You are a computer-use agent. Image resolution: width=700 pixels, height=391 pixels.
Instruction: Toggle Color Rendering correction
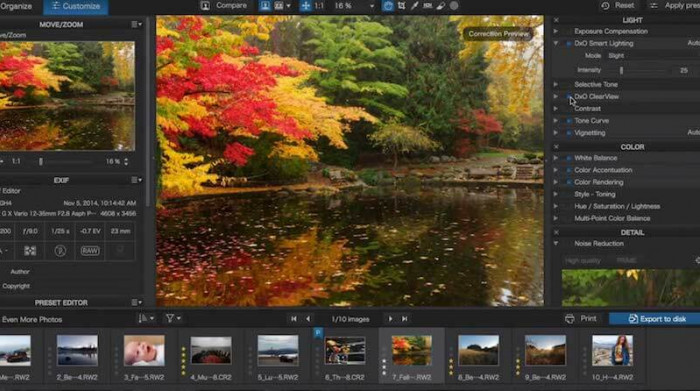point(569,182)
